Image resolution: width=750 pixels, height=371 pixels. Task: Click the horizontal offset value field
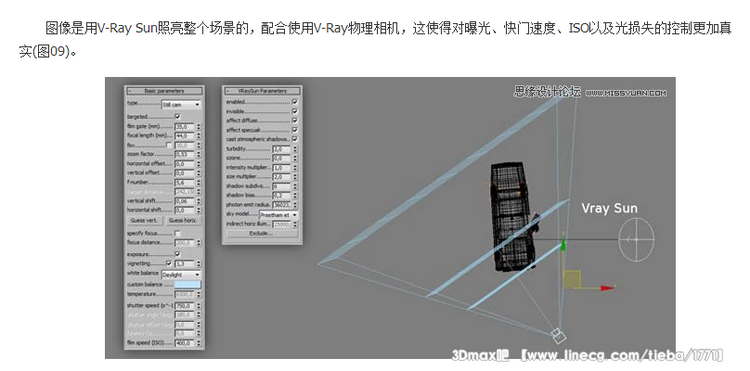[x=185, y=164]
